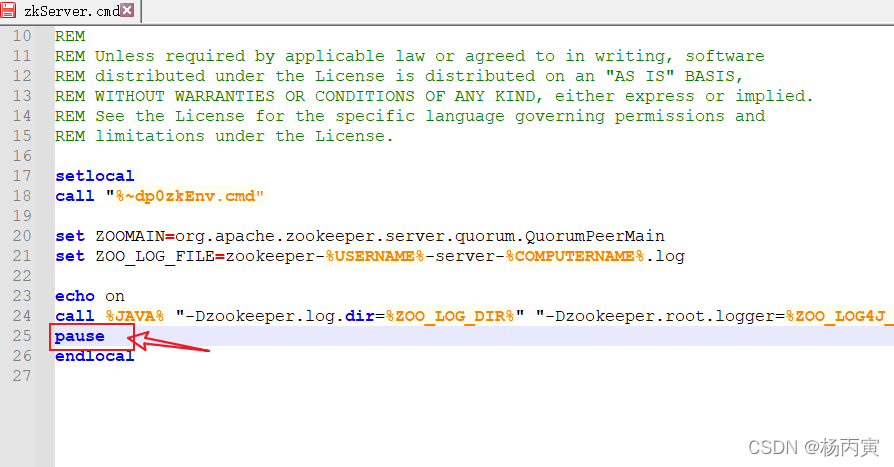Viewport: 894px width, 467px height.
Task: Click 'WITHOUT WARRANTIES' comment on line 13
Action: pyautogui.click(x=185, y=96)
